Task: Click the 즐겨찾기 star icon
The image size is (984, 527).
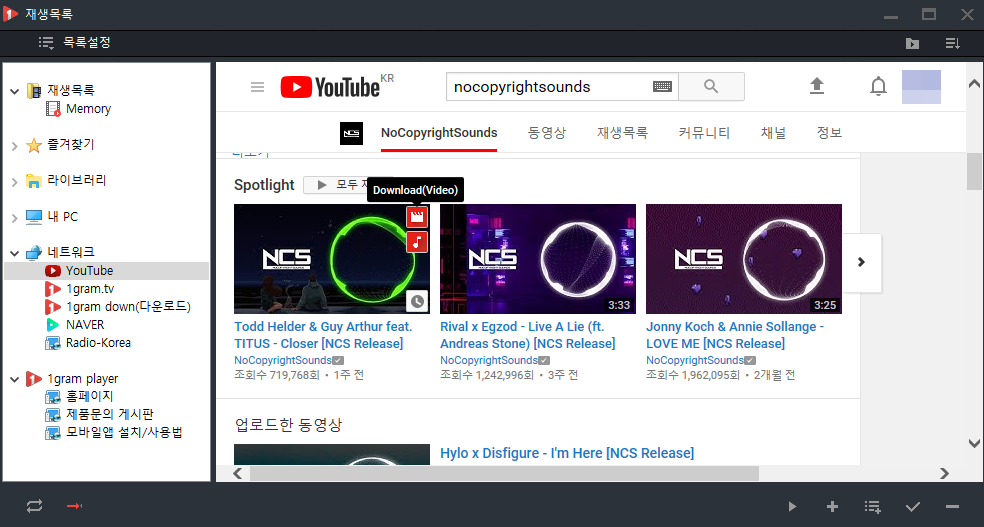Action: coord(34,146)
